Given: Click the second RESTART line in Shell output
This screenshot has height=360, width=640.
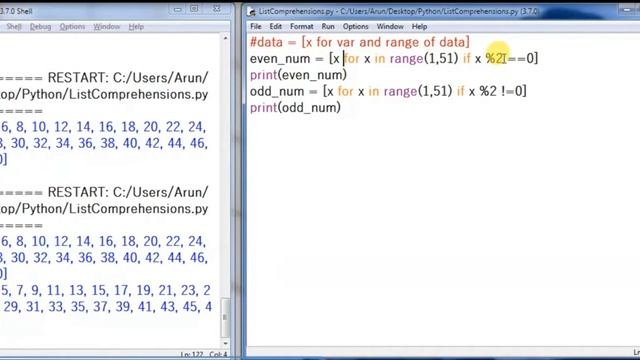Looking at the screenshot, I should [x=104, y=192].
